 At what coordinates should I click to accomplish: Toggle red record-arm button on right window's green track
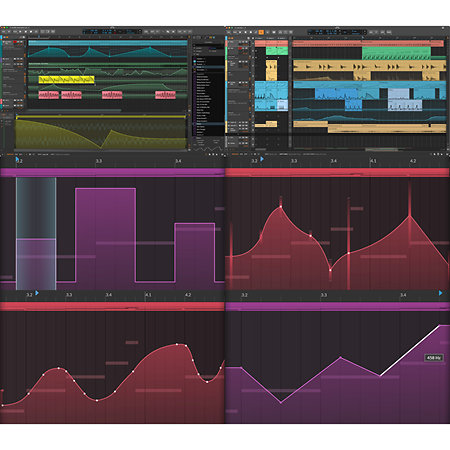(239, 49)
